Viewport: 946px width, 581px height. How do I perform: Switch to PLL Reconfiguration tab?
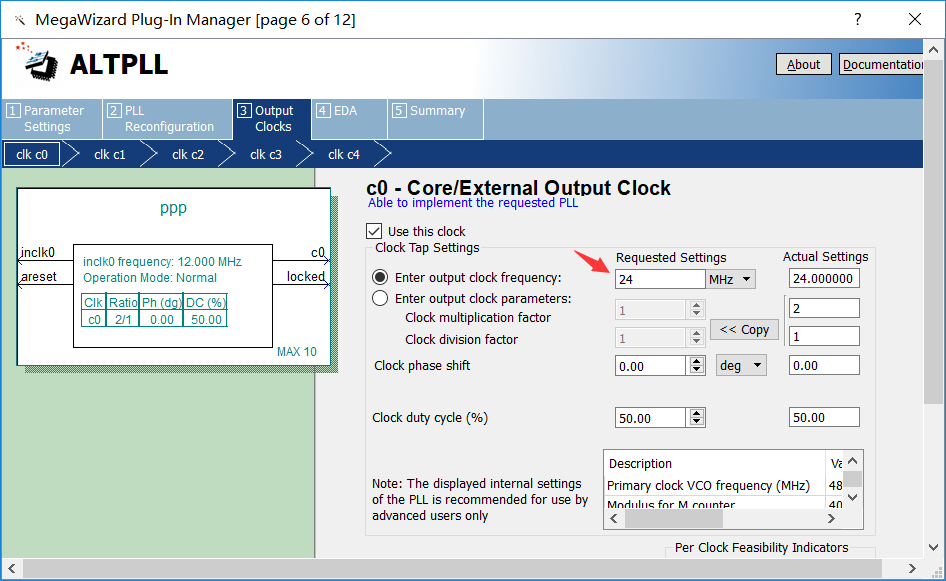168,119
